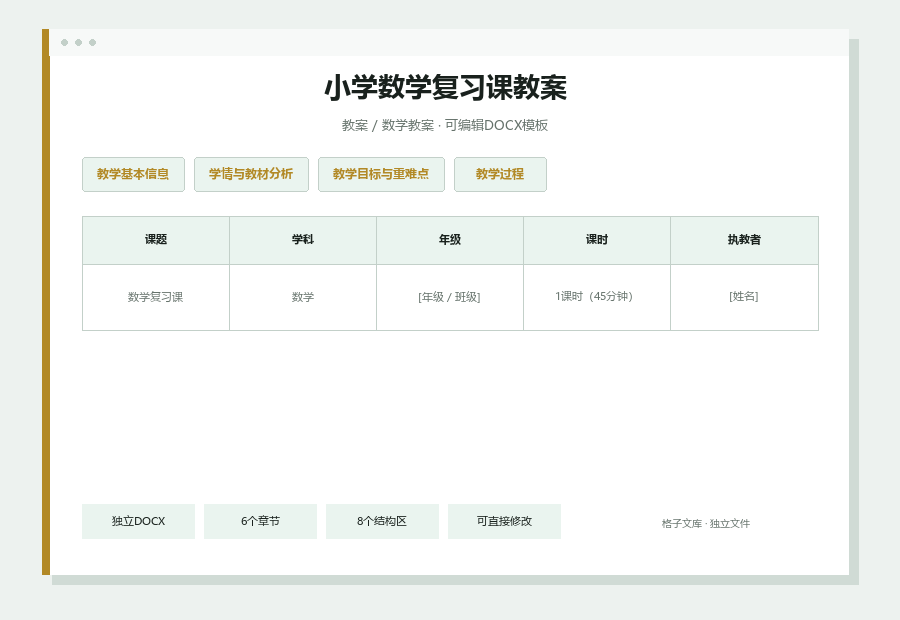Click the 数学 cell under 学科

[303, 297]
